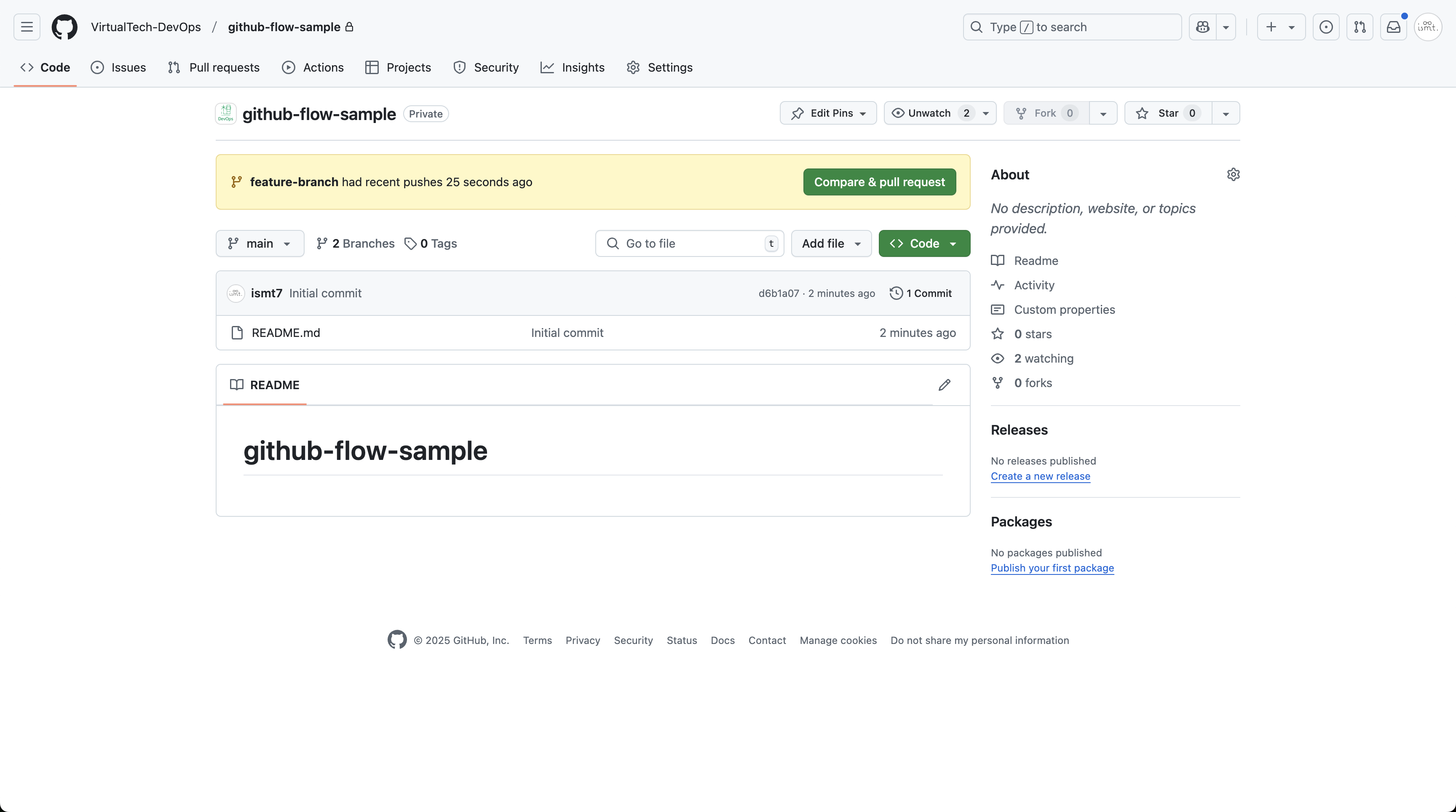This screenshot has height=812, width=1456.
Task: Edit README via pencil icon
Action: 945,385
